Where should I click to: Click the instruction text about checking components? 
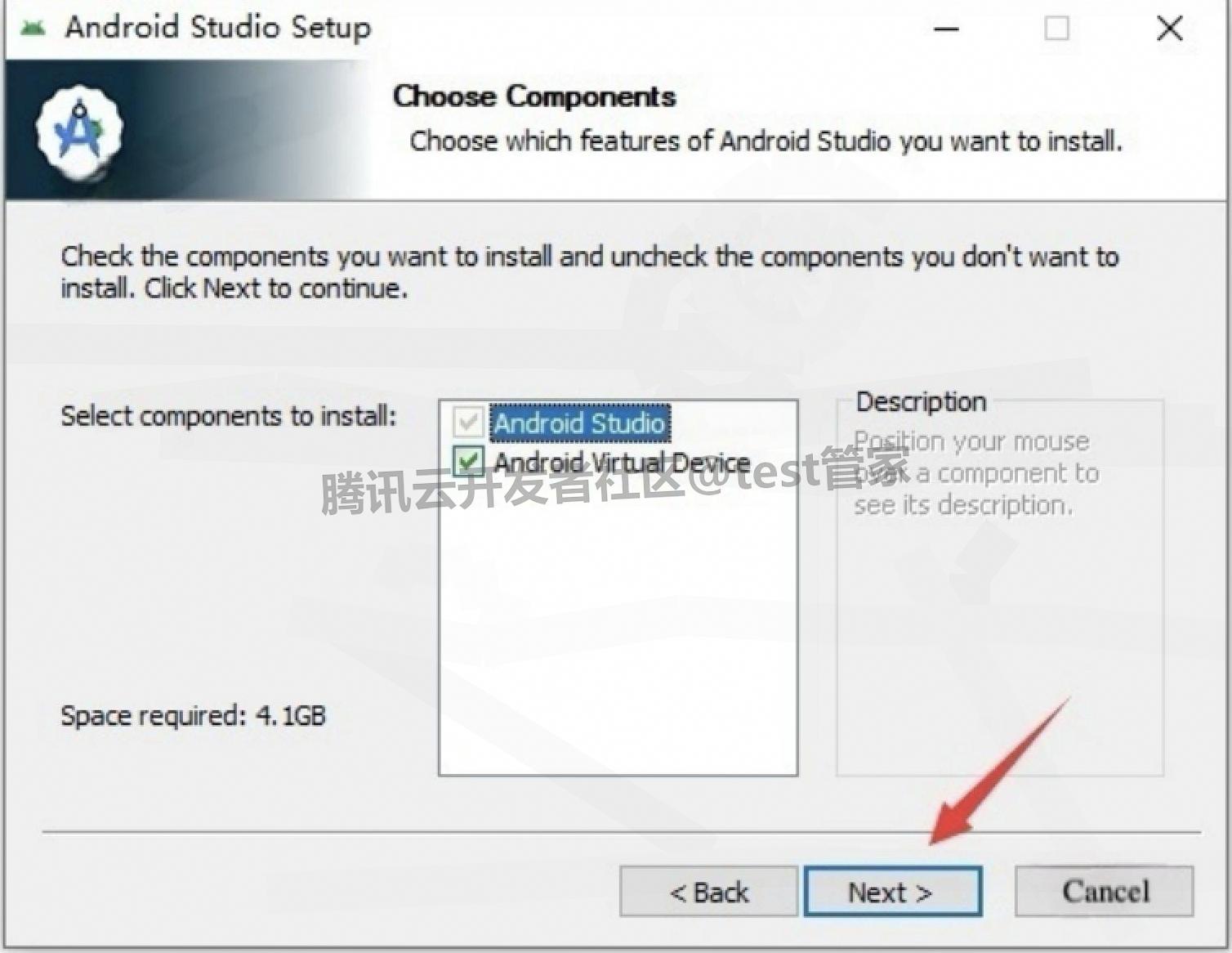pyautogui.click(x=589, y=272)
